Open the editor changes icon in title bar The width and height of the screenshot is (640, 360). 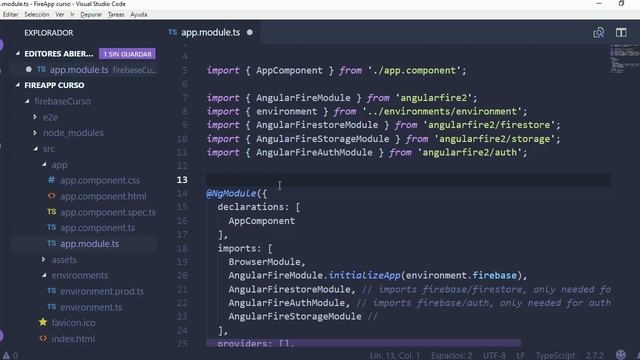tap(599, 33)
